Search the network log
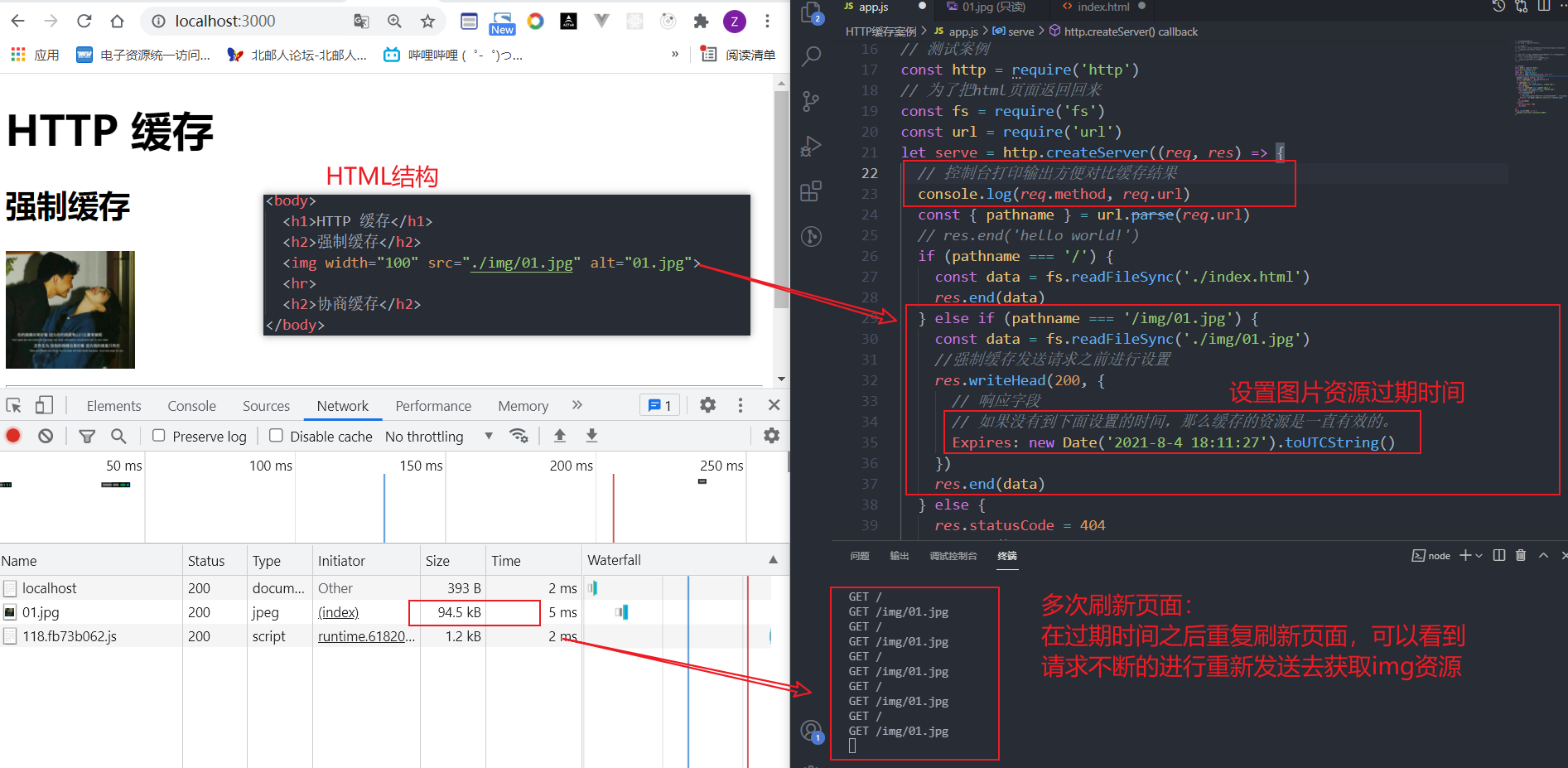 tap(118, 436)
